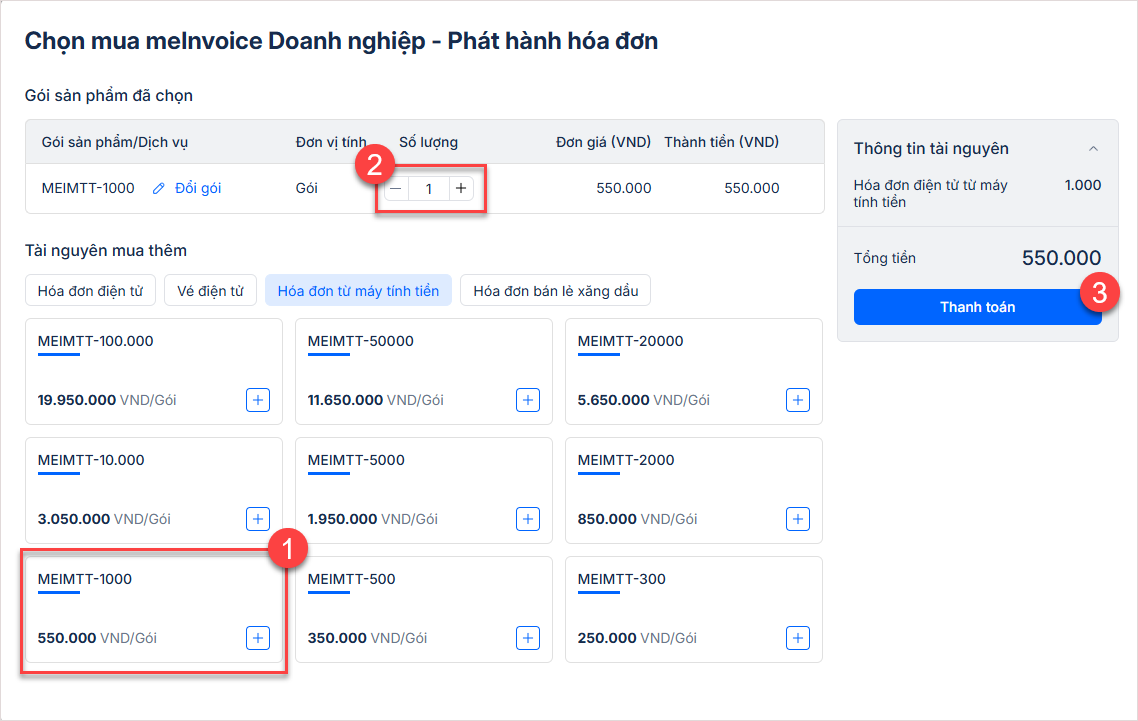Select the Hóa đơn từ máy tính tiền tab
1138x721 pixels.
(358, 291)
